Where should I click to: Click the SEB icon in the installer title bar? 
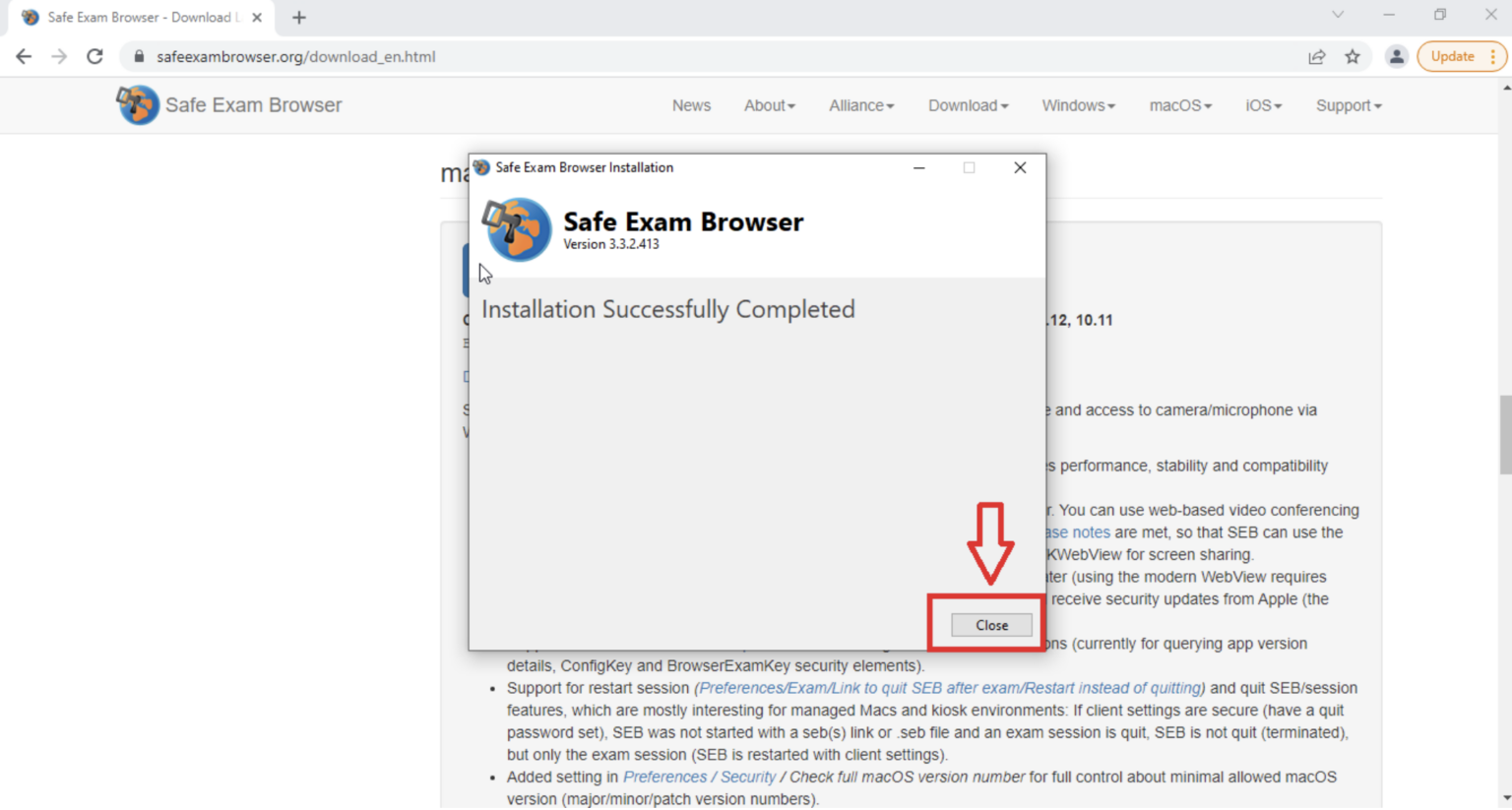(x=480, y=167)
